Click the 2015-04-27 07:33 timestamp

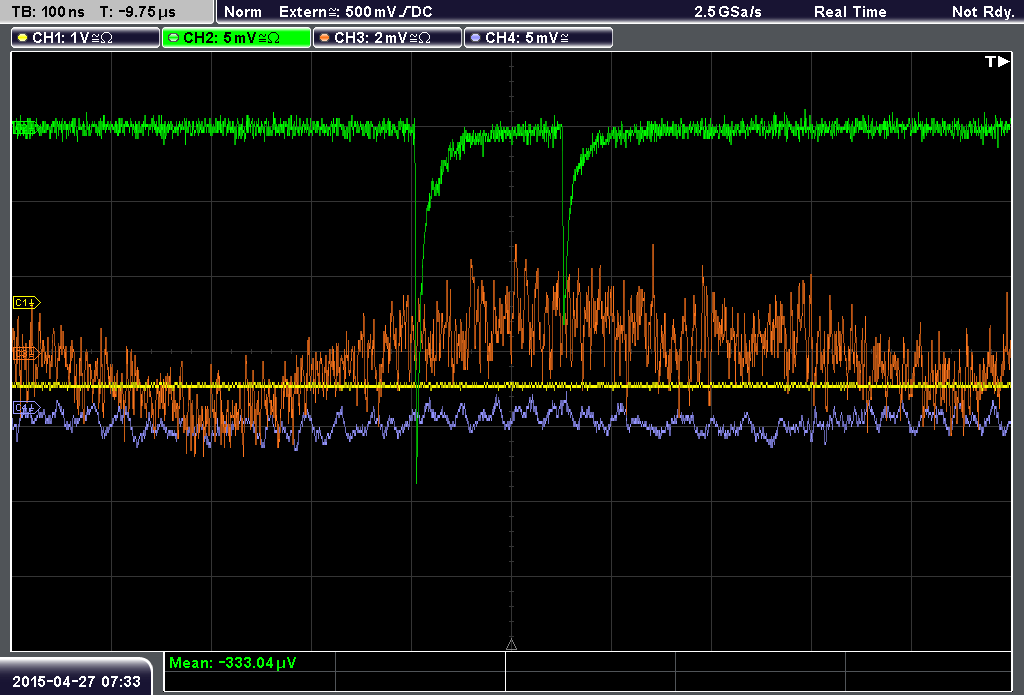(76, 681)
